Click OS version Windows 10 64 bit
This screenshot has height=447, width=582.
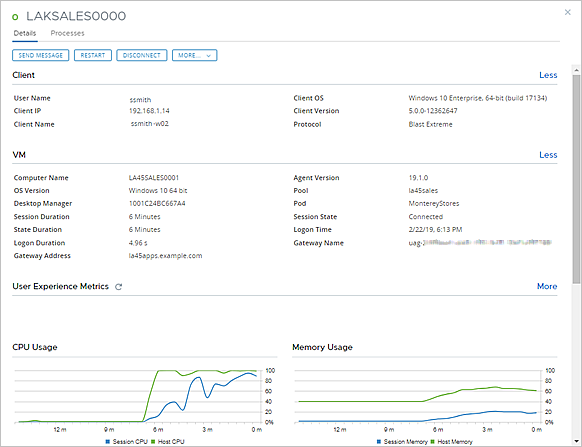tap(158, 190)
